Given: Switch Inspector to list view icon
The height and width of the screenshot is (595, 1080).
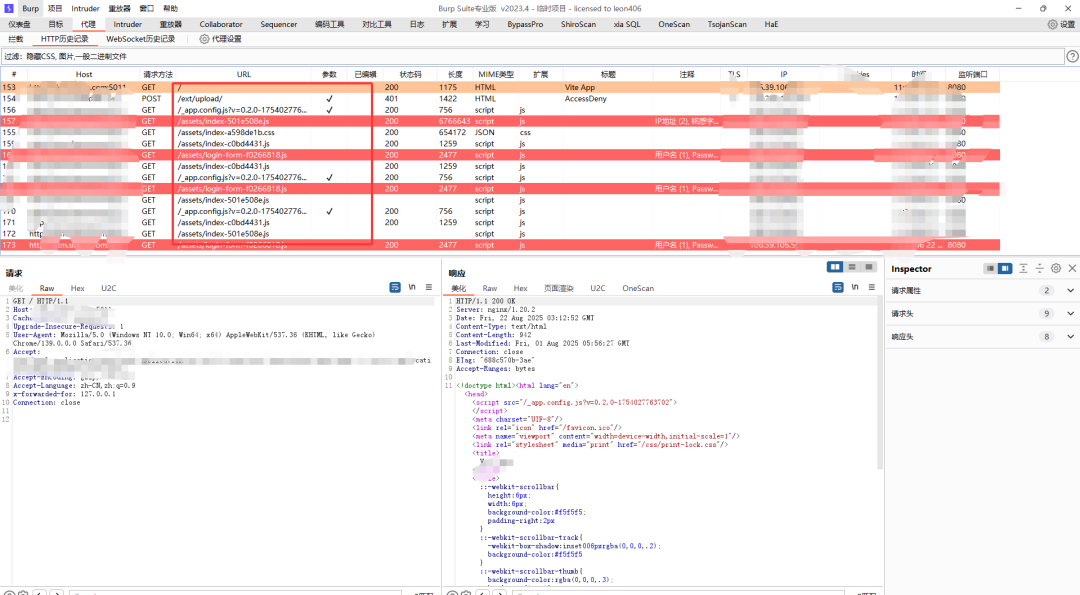Looking at the screenshot, I should pyautogui.click(x=990, y=269).
